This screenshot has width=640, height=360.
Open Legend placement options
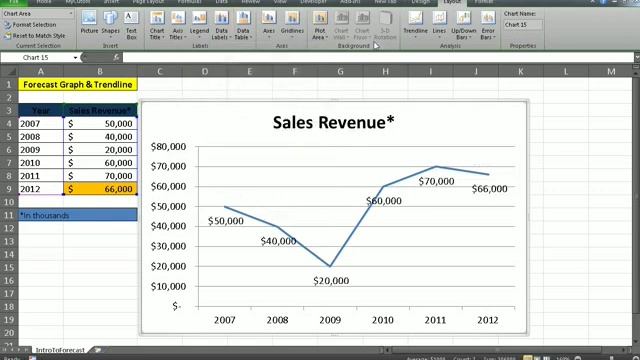click(x=199, y=25)
